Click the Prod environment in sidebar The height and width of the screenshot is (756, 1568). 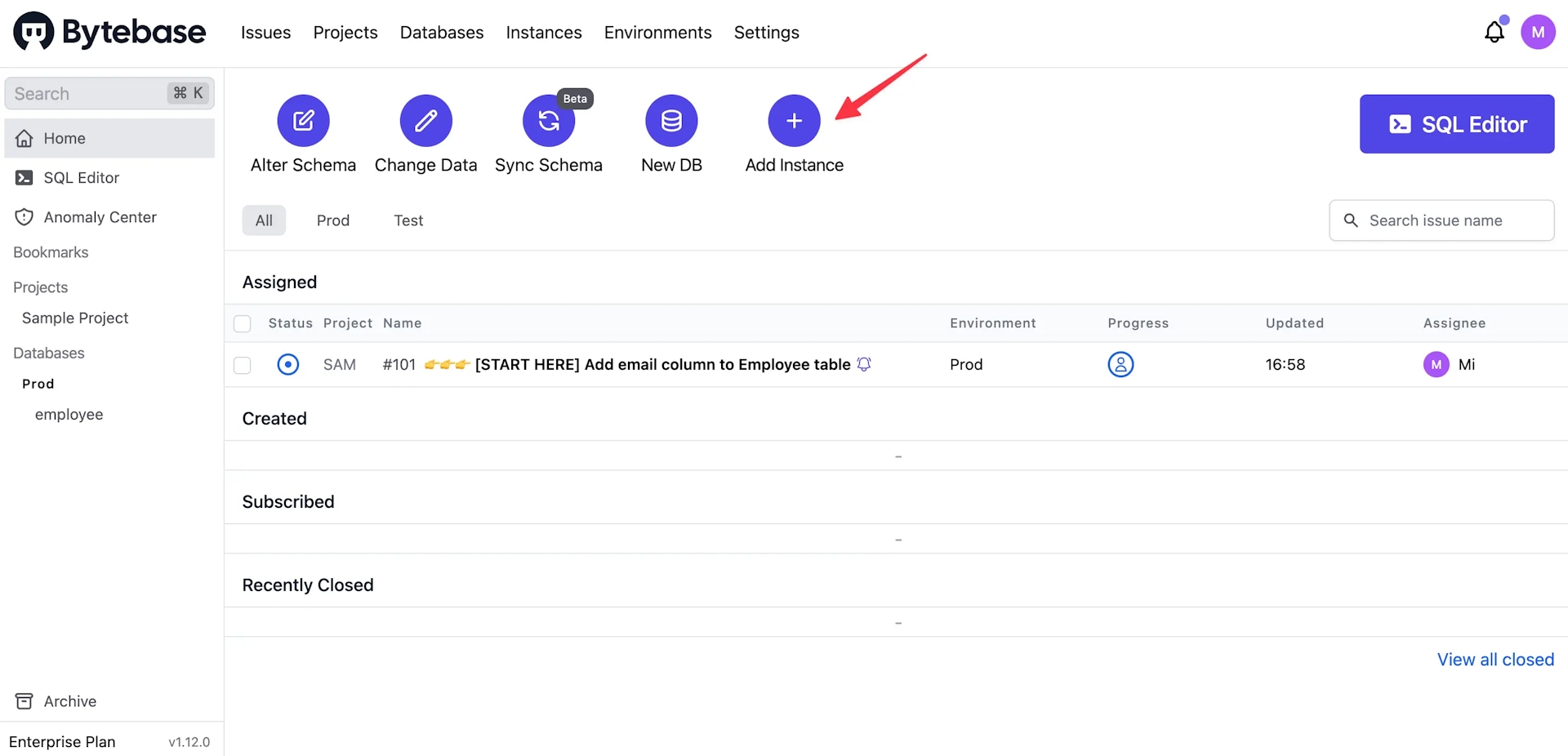coord(38,384)
